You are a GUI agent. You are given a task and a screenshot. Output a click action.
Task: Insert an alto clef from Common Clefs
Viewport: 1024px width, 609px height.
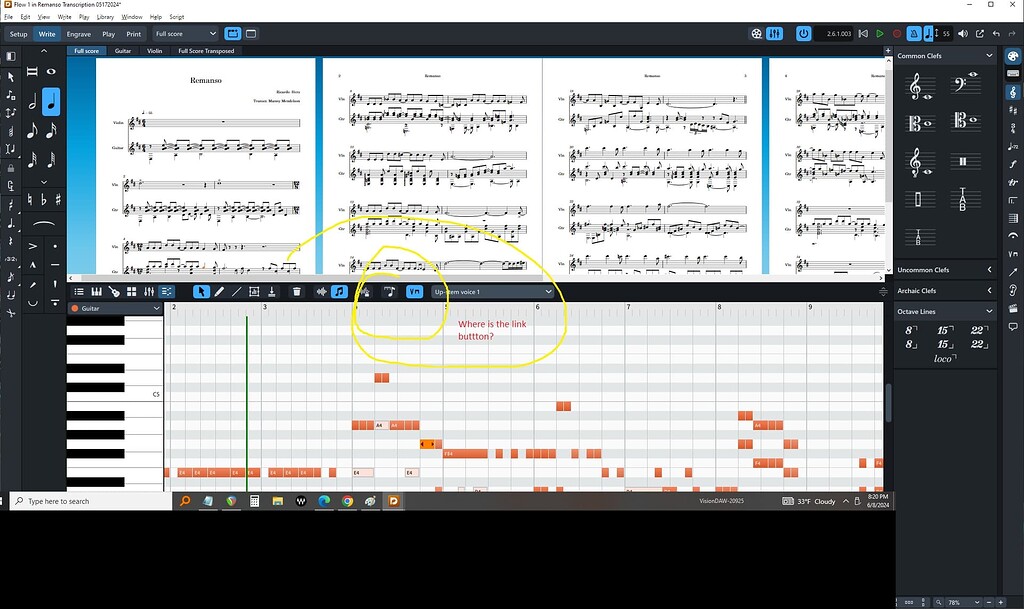[x=919, y=124]
